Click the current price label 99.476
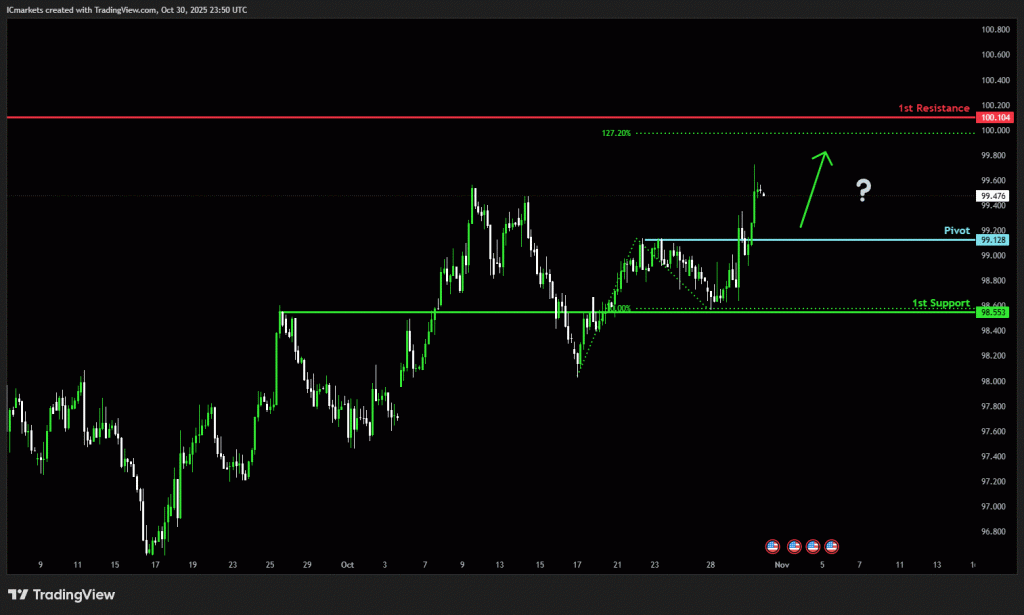Image resolution: width=1024 pixels, height=615 pixels. pyautogui.click(x=993, y=196)
